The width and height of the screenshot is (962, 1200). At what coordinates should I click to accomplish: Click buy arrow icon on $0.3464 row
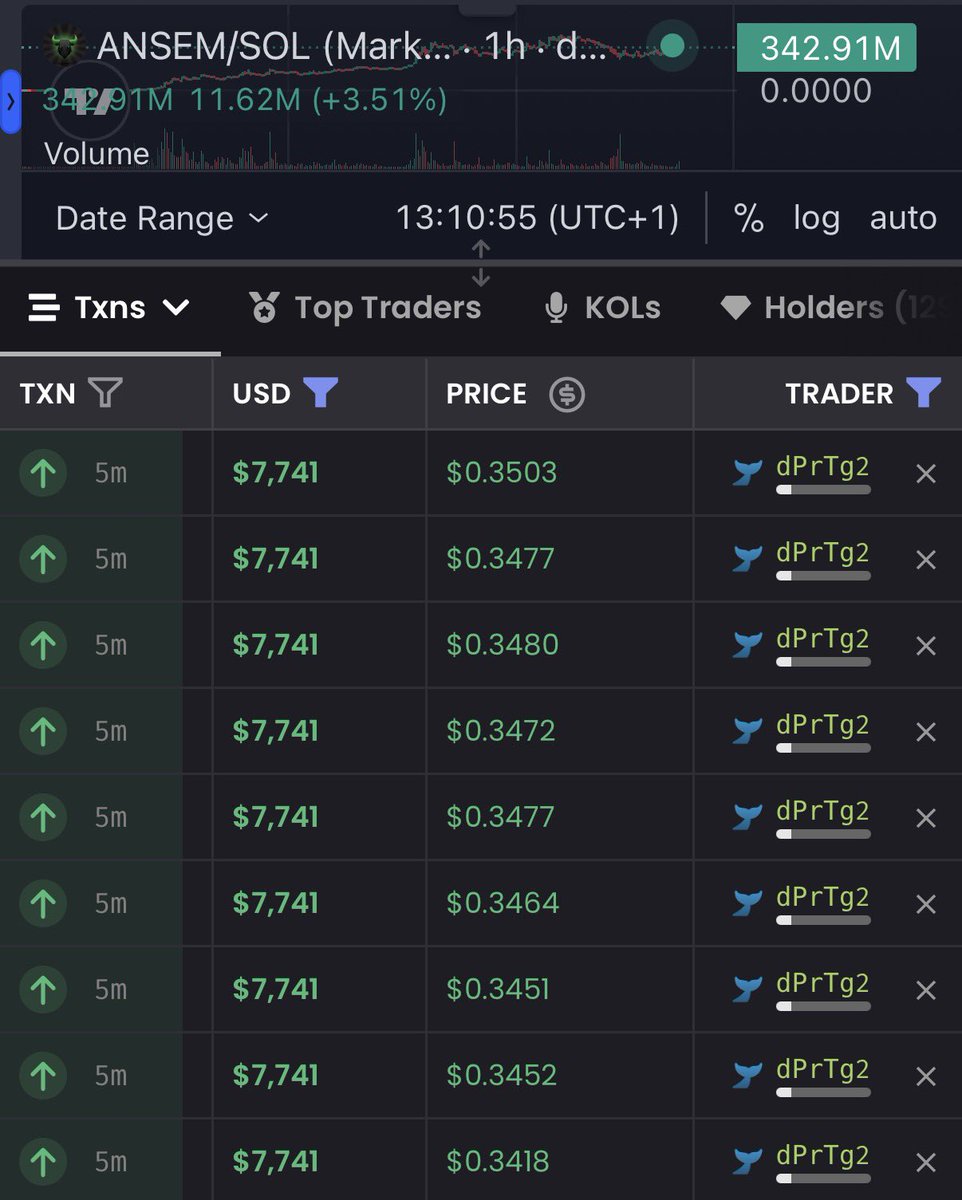click(42, 903)
